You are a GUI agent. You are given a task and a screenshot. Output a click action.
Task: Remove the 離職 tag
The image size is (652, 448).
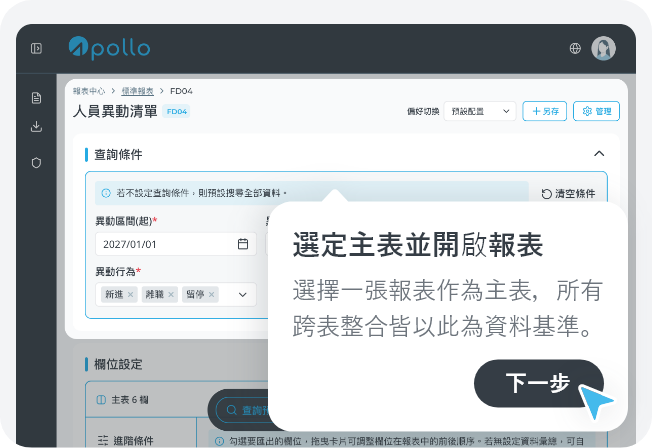tap(171, 295)
